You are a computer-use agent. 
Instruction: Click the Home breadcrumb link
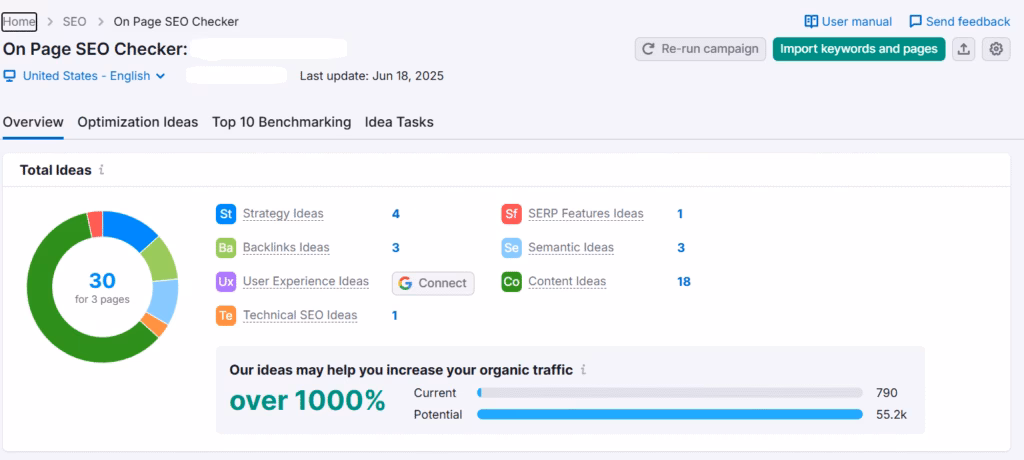point(19,22)
